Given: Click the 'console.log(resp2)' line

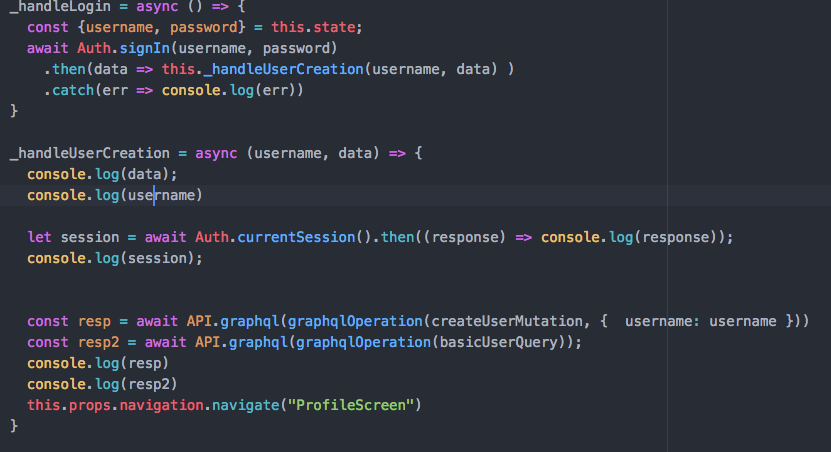Looking at the screenshot, I should (102, 384).
